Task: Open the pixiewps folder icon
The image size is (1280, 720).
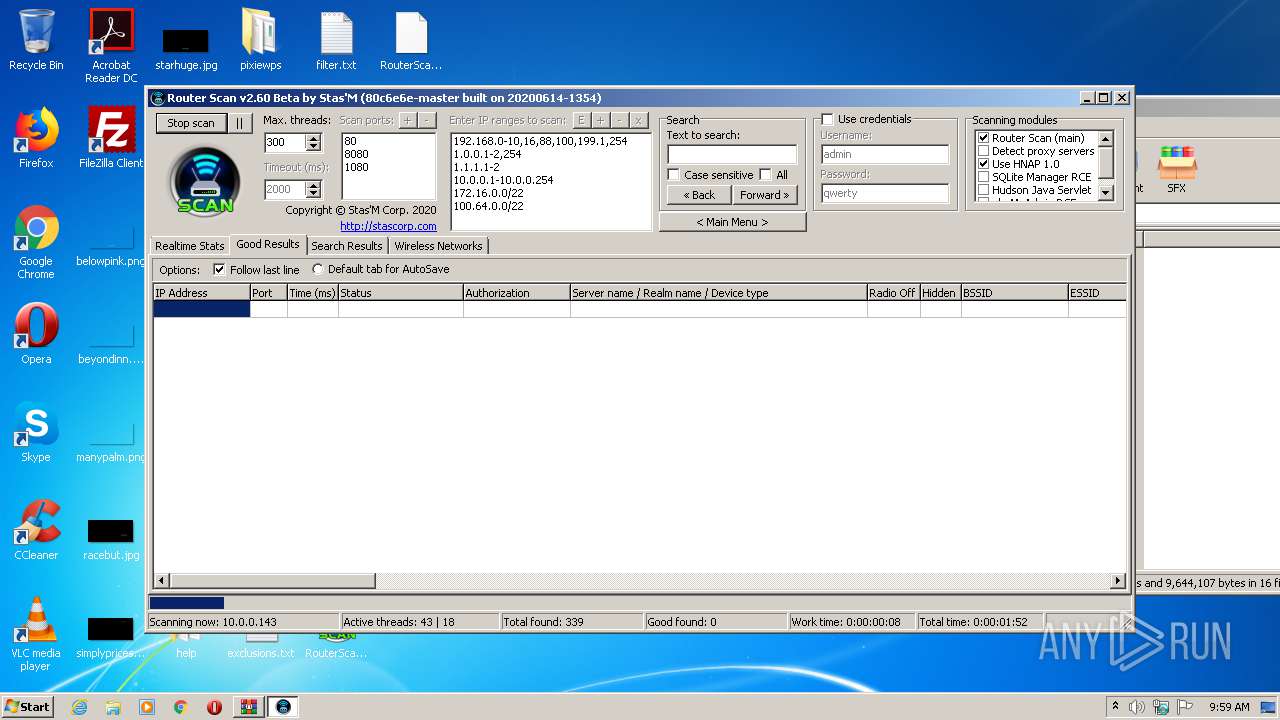Action: [x=260, y=40]
